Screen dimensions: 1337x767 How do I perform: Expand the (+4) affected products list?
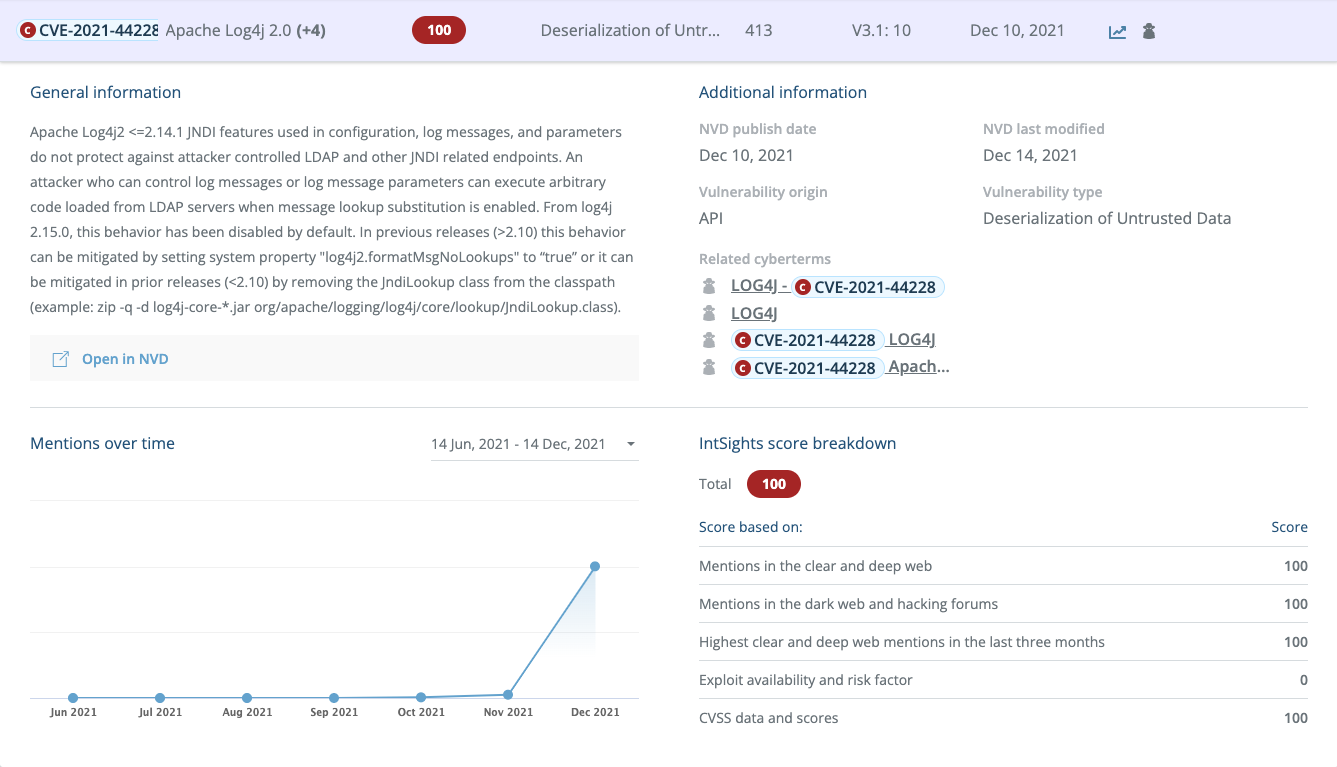coord(310,30)
